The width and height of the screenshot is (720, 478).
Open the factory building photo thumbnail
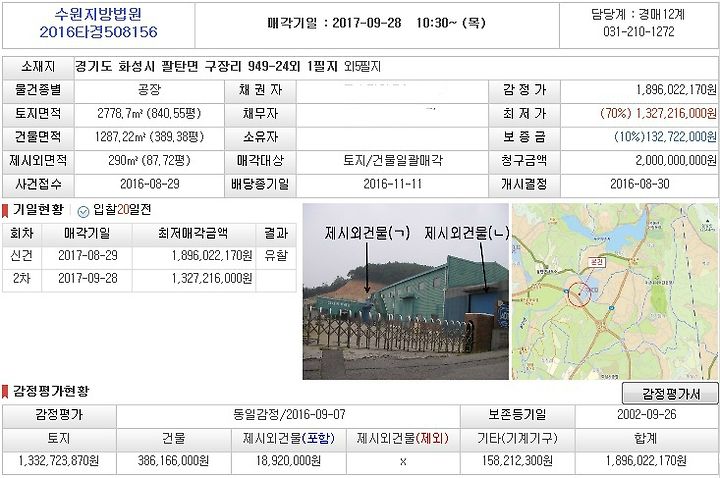point(405,291)
